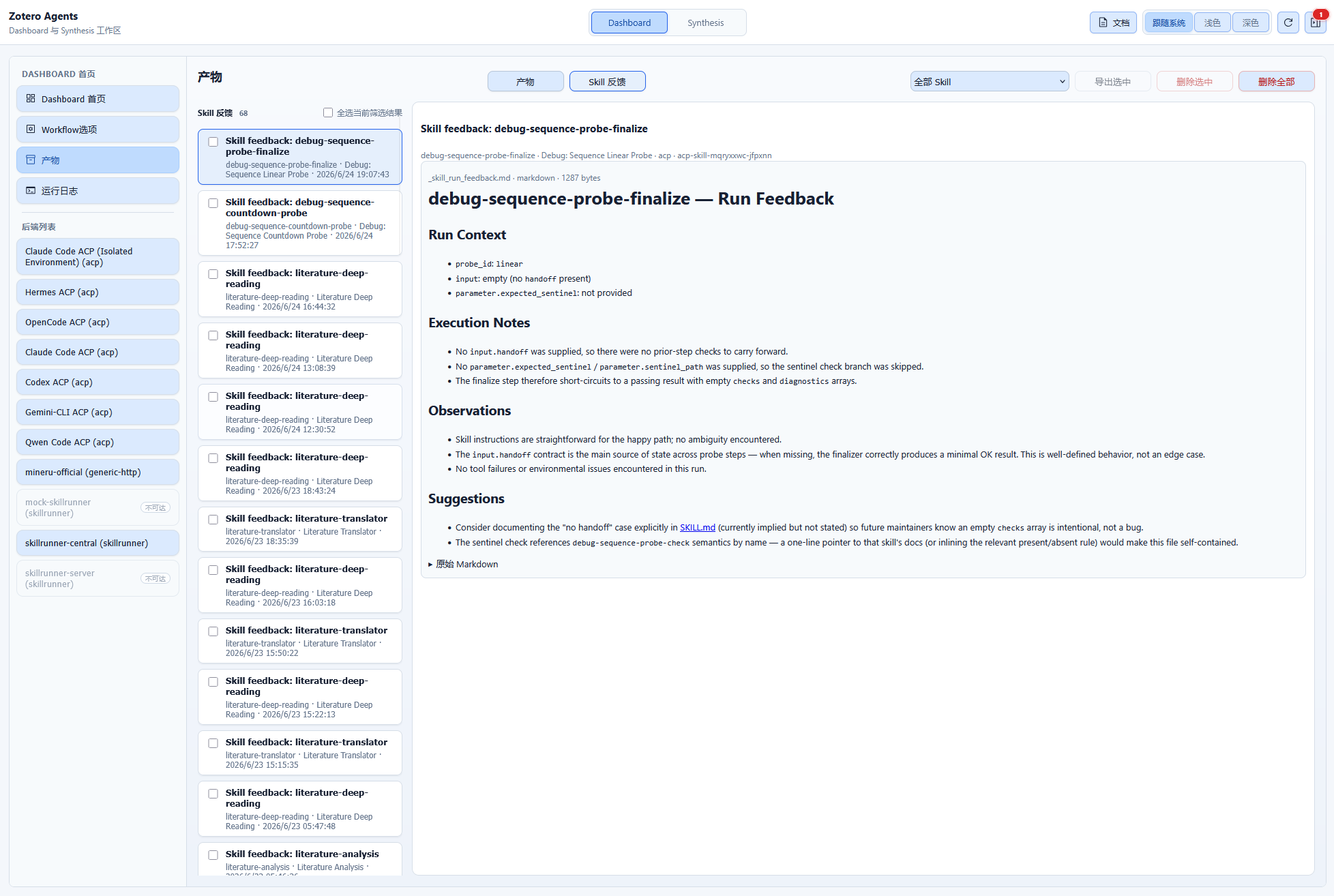Select the mock-skillrunner backend entry
This screenshot has height=896, width=1334.
coord(98,507)
